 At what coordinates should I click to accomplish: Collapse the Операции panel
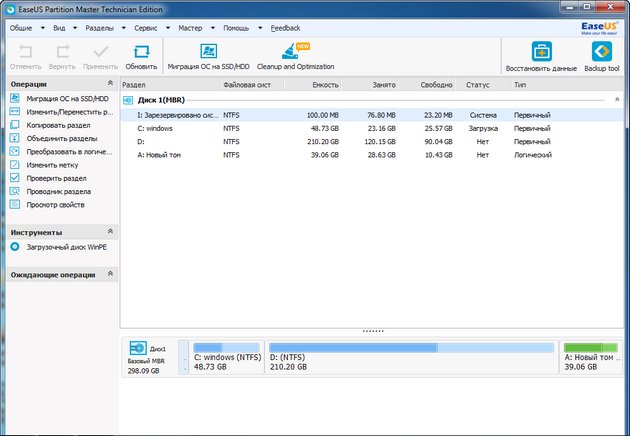tap(110, 83)
